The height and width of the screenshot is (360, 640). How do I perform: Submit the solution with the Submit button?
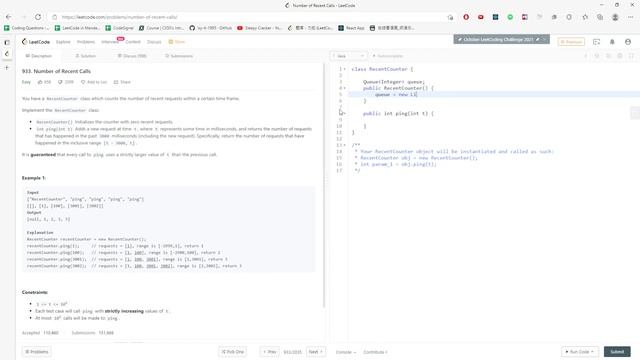coord(617,352)
